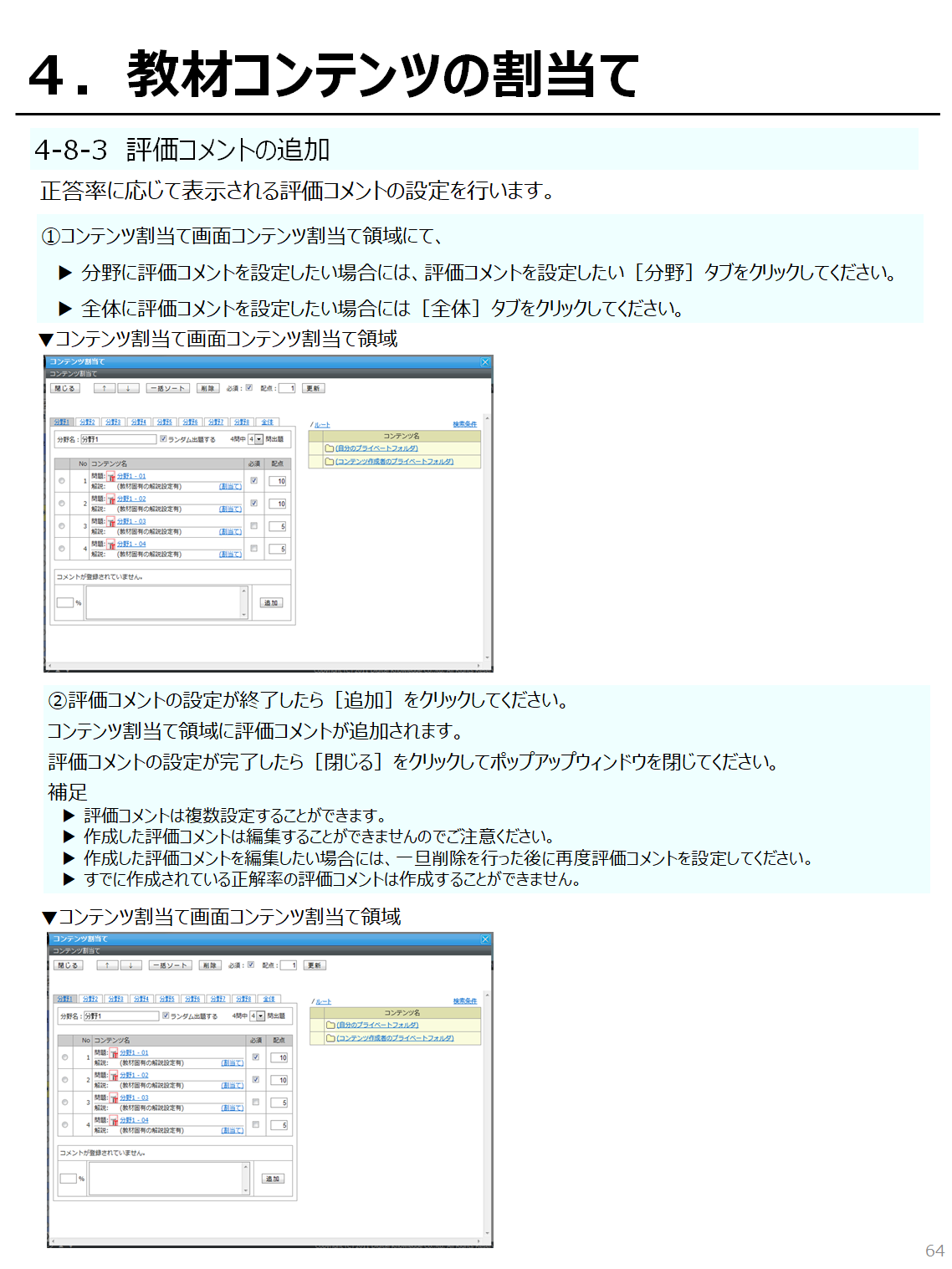Switch to the 分野2 tab in lower screenshot
The height and width of the screenshot is (1269, 952).
[90, 999]
